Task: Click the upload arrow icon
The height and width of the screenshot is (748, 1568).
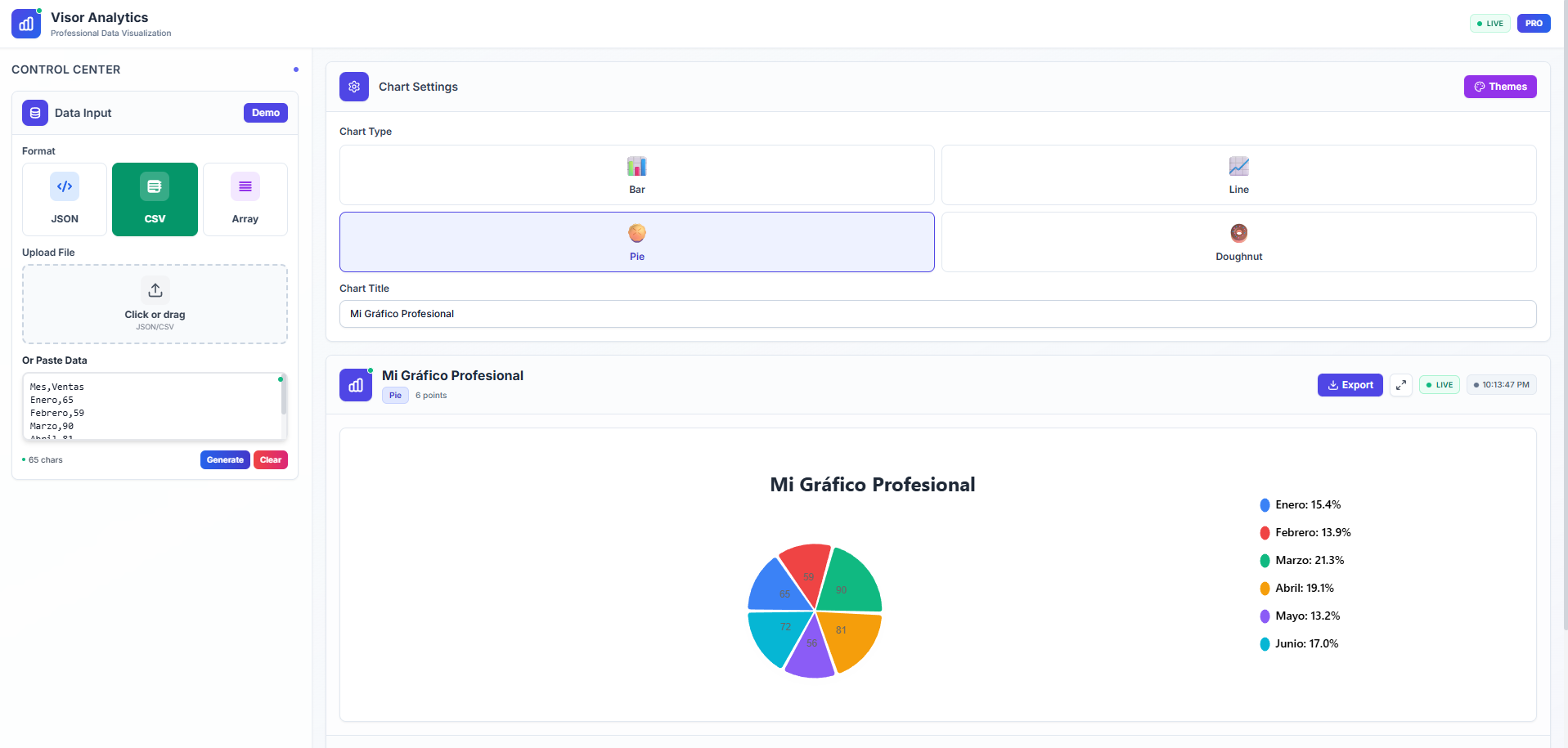Action: coord(155,290)
